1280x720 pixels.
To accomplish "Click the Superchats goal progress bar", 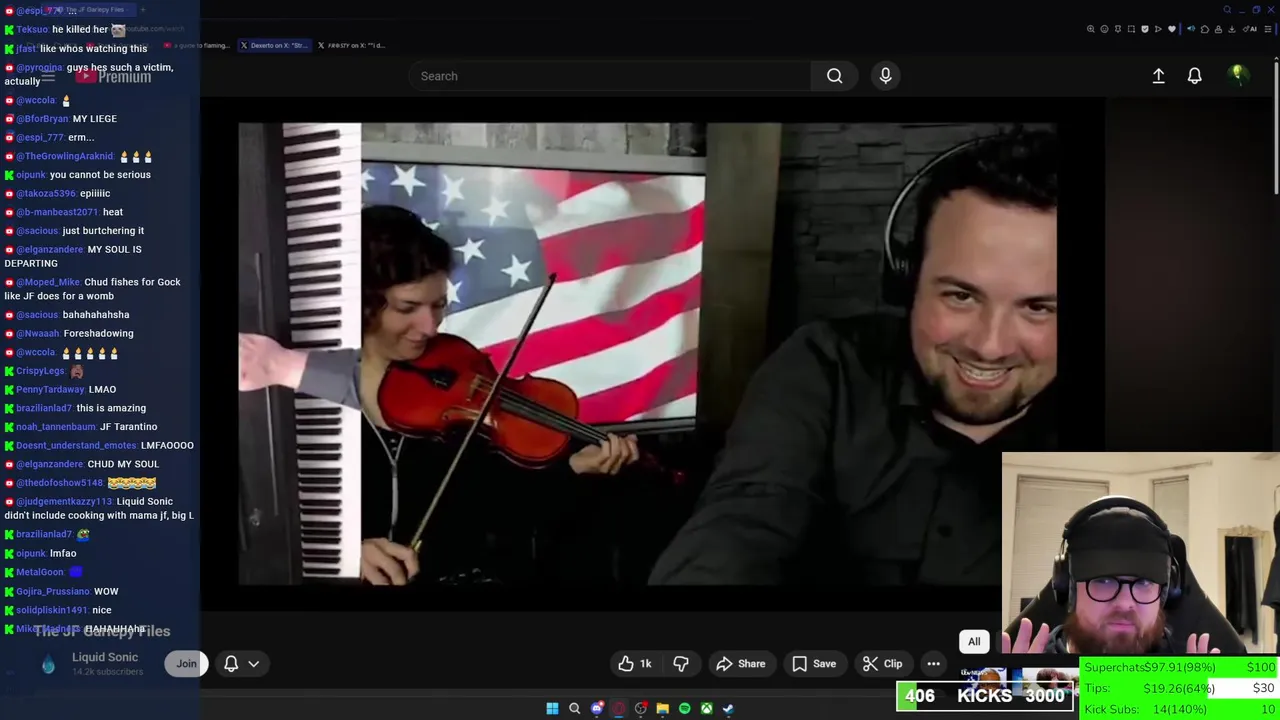I will (1179, 667).
